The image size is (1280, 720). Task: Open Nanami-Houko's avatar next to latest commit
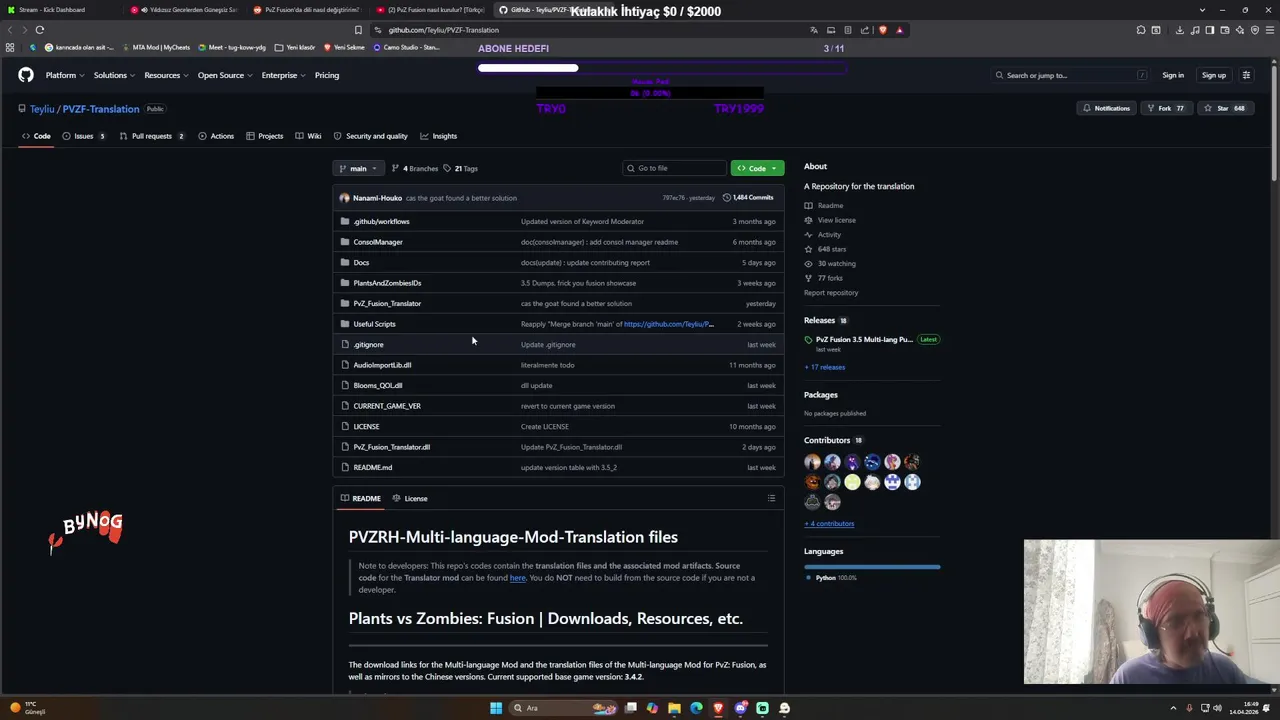tap(345, 198)
